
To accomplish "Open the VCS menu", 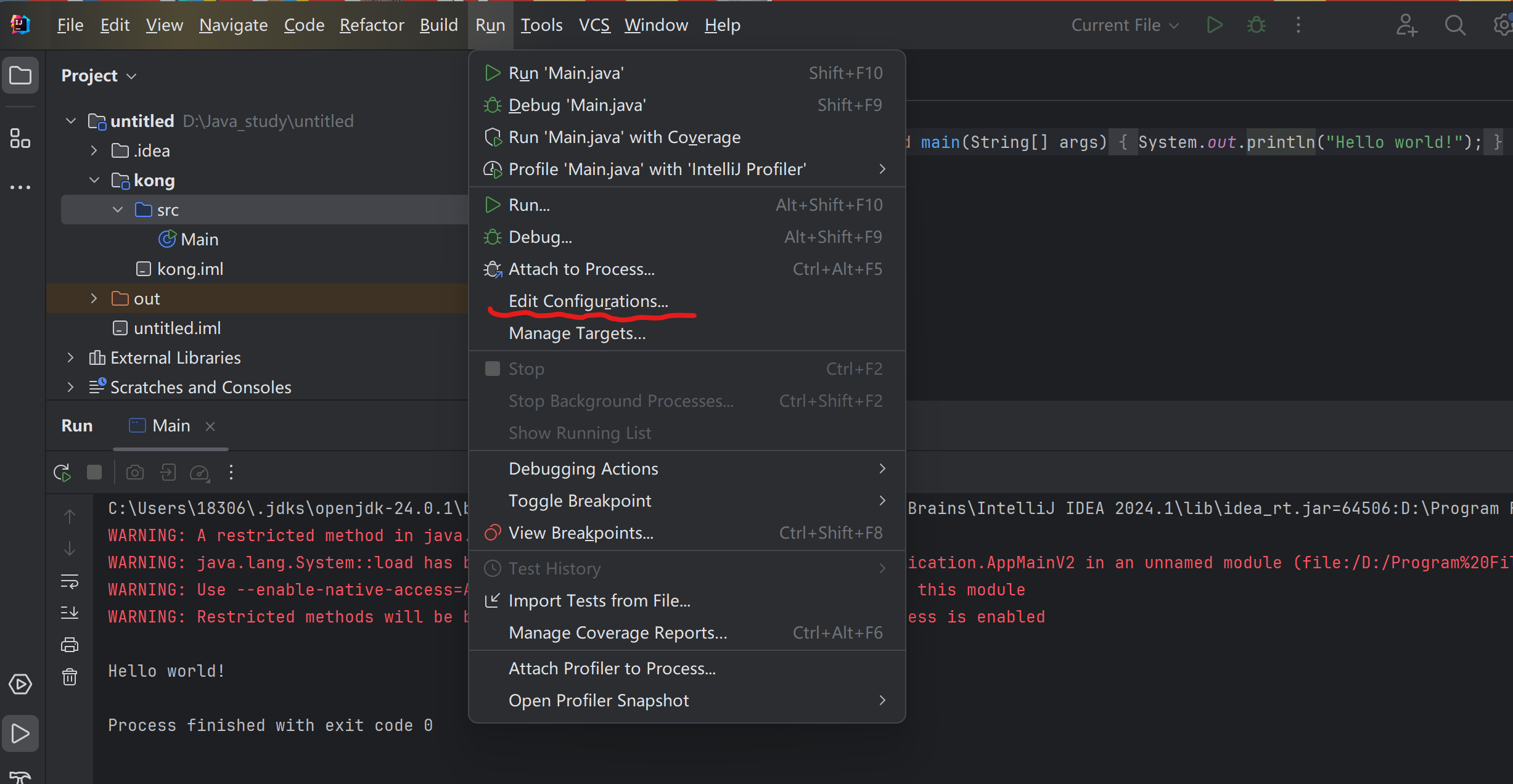I will click(x=594, y=25).
